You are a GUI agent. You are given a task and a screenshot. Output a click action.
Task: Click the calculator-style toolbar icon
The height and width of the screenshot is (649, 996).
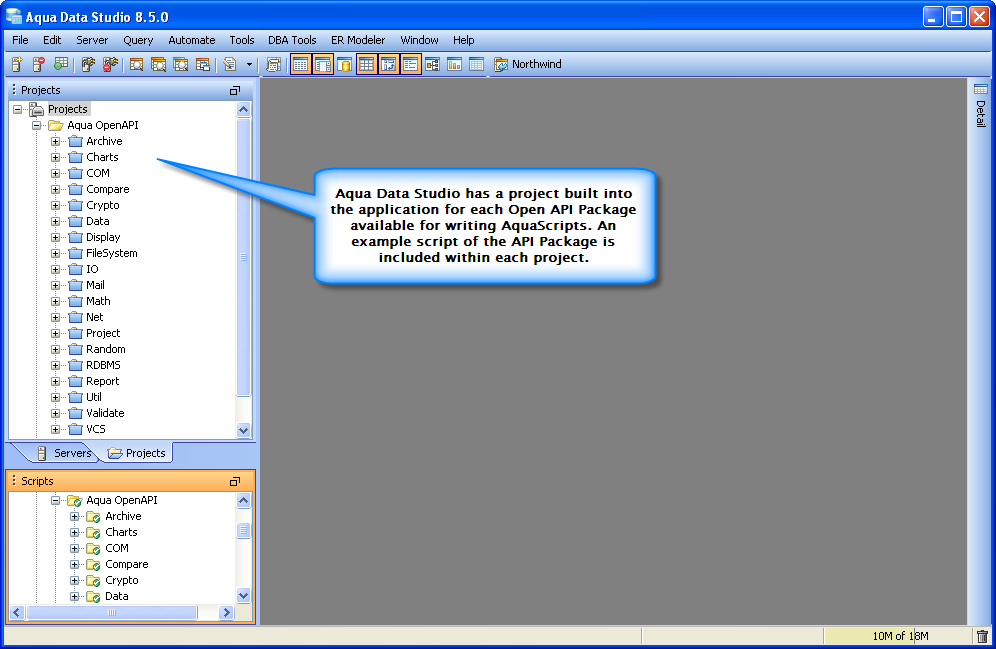(x=274, y=64)
